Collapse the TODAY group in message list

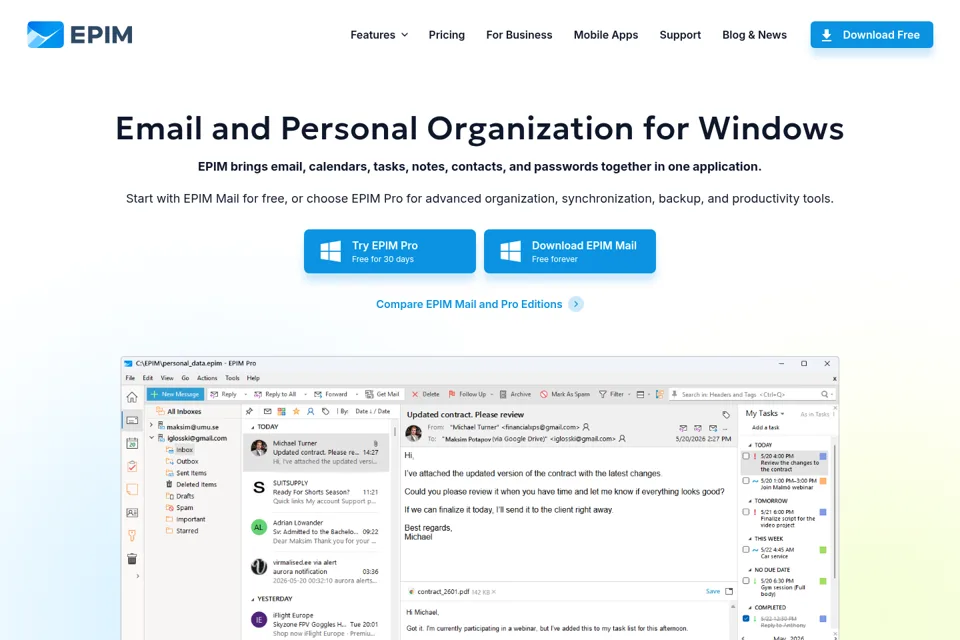[253, 427]
